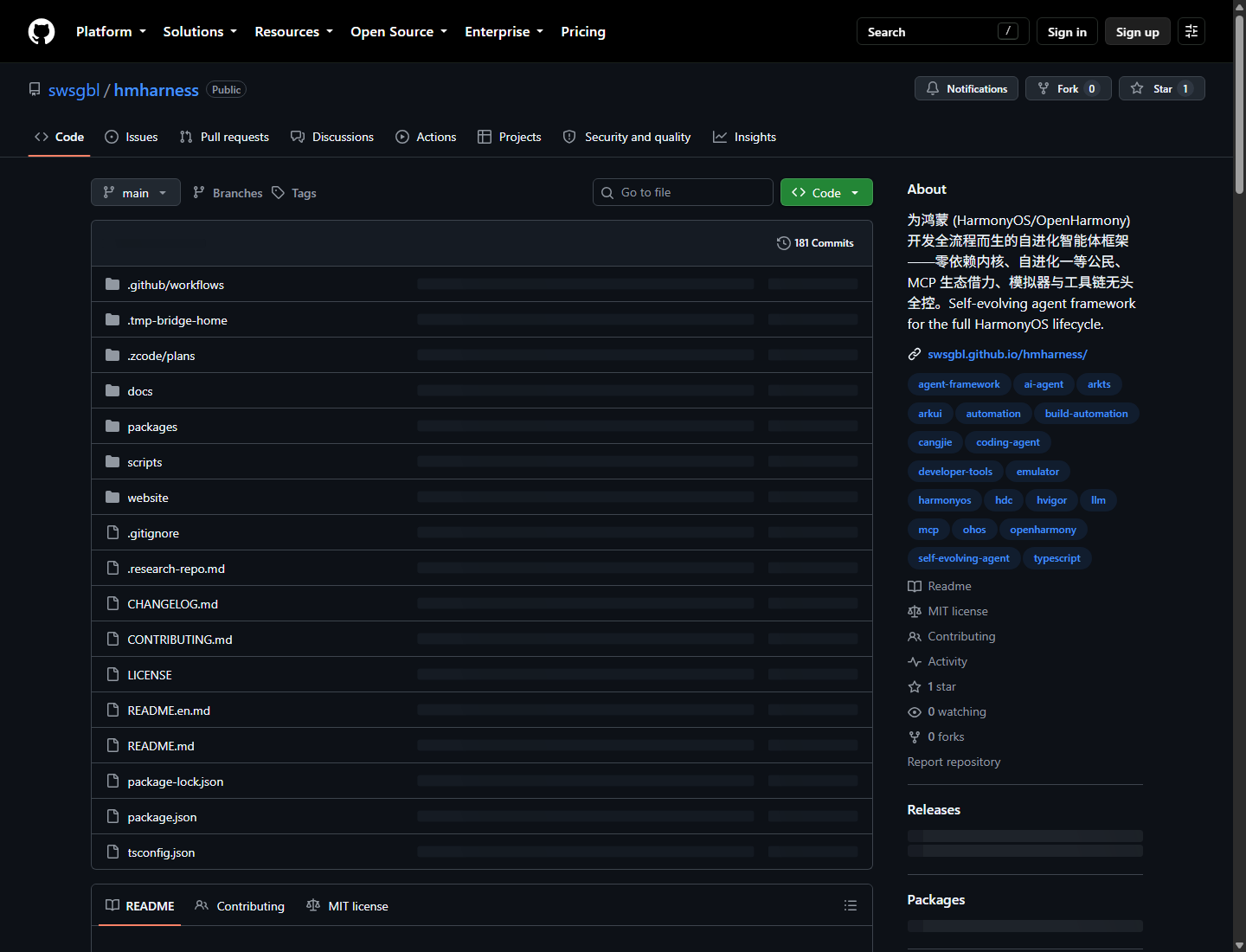The width and height of the screenshot is (1246, 952).
Task: Open the packages folder
Action: click(x=152, y=427)
